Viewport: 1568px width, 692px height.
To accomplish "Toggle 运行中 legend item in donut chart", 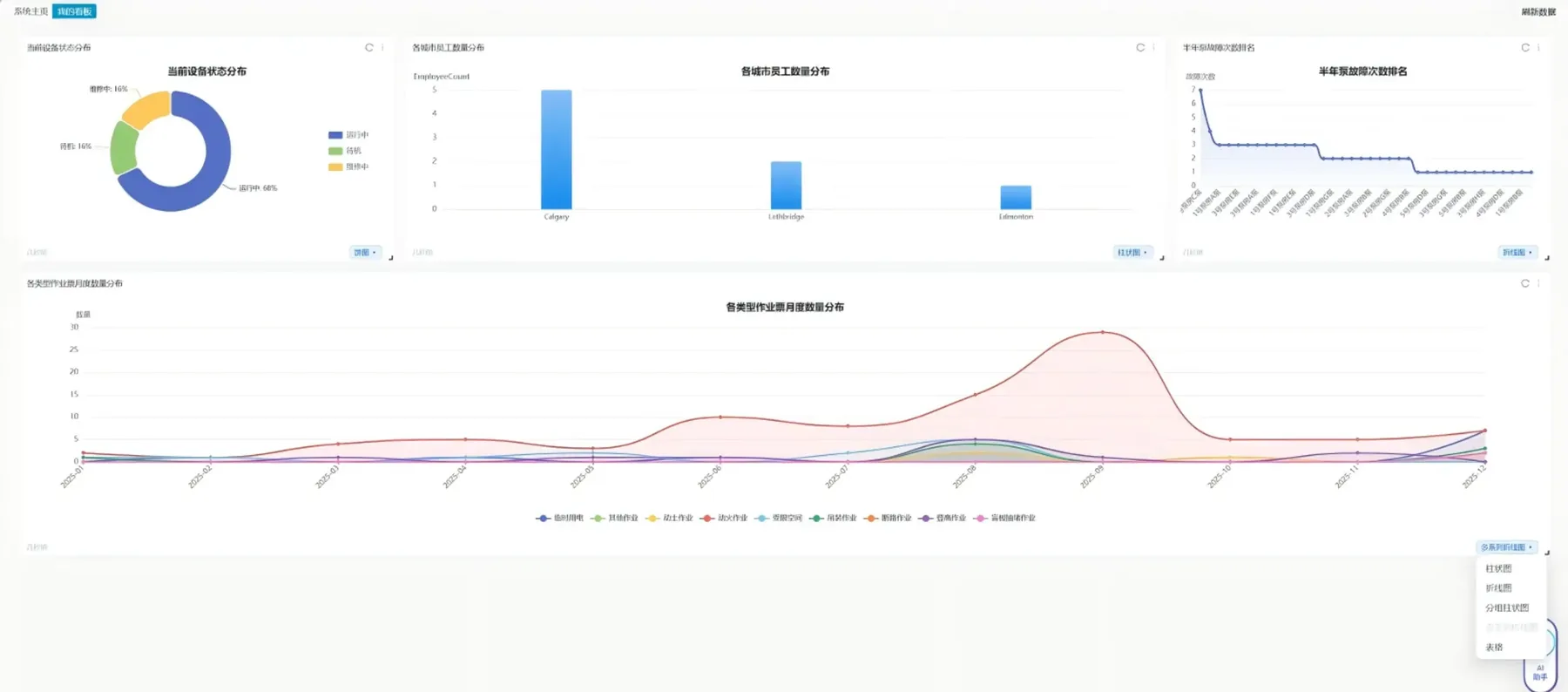I will point(348,135).
